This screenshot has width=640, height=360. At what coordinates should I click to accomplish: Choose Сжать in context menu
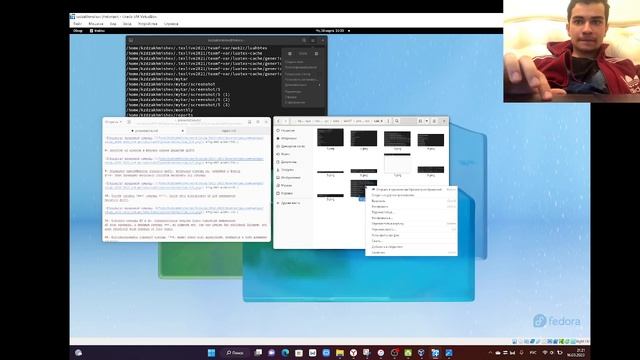[411, 241]
